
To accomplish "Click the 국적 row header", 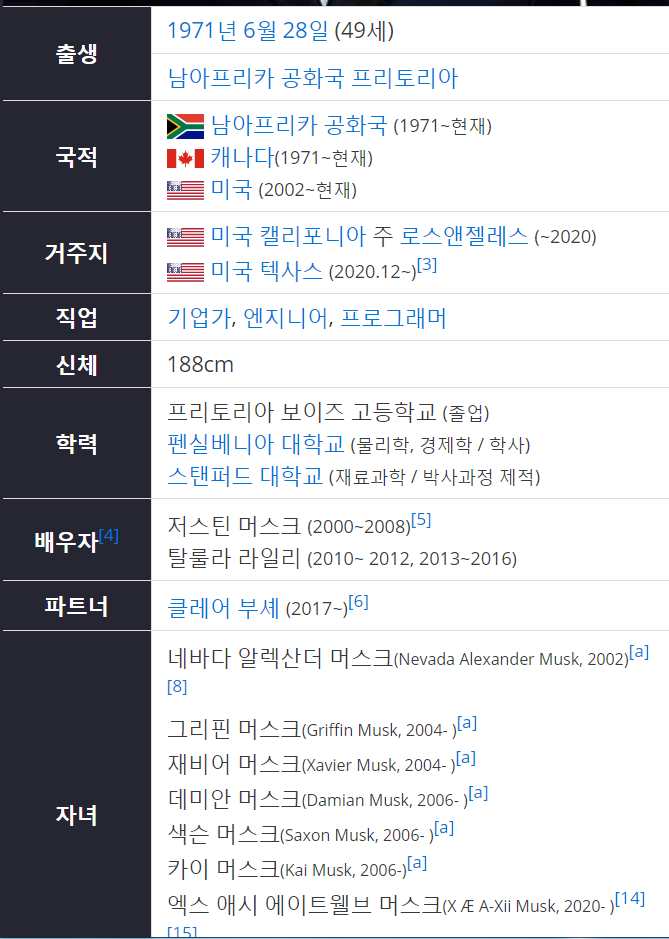I will [x=77, y=157].
